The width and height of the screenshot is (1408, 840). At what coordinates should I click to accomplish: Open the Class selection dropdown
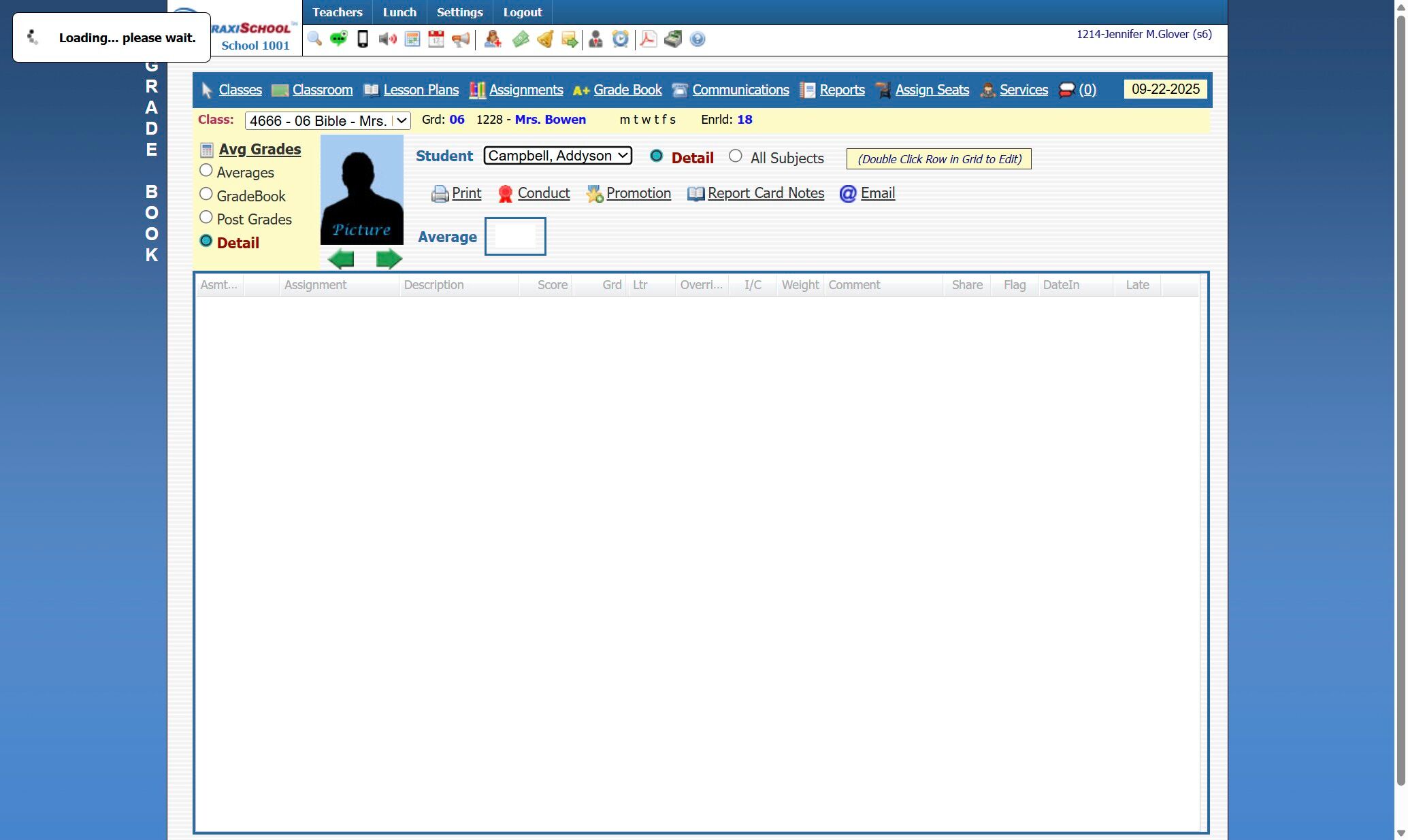coord(327,120)
